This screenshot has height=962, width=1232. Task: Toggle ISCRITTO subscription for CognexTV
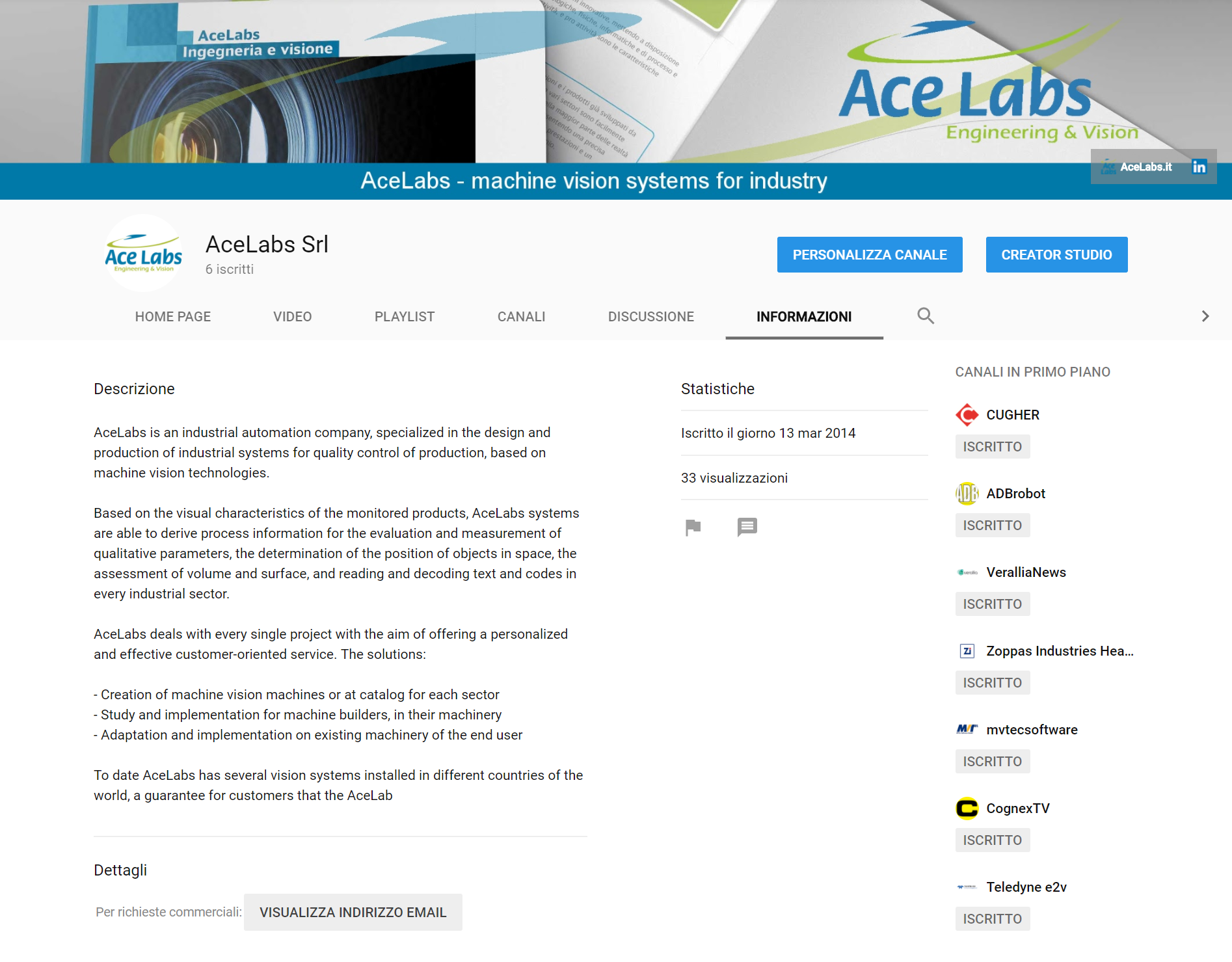(993, 840)
